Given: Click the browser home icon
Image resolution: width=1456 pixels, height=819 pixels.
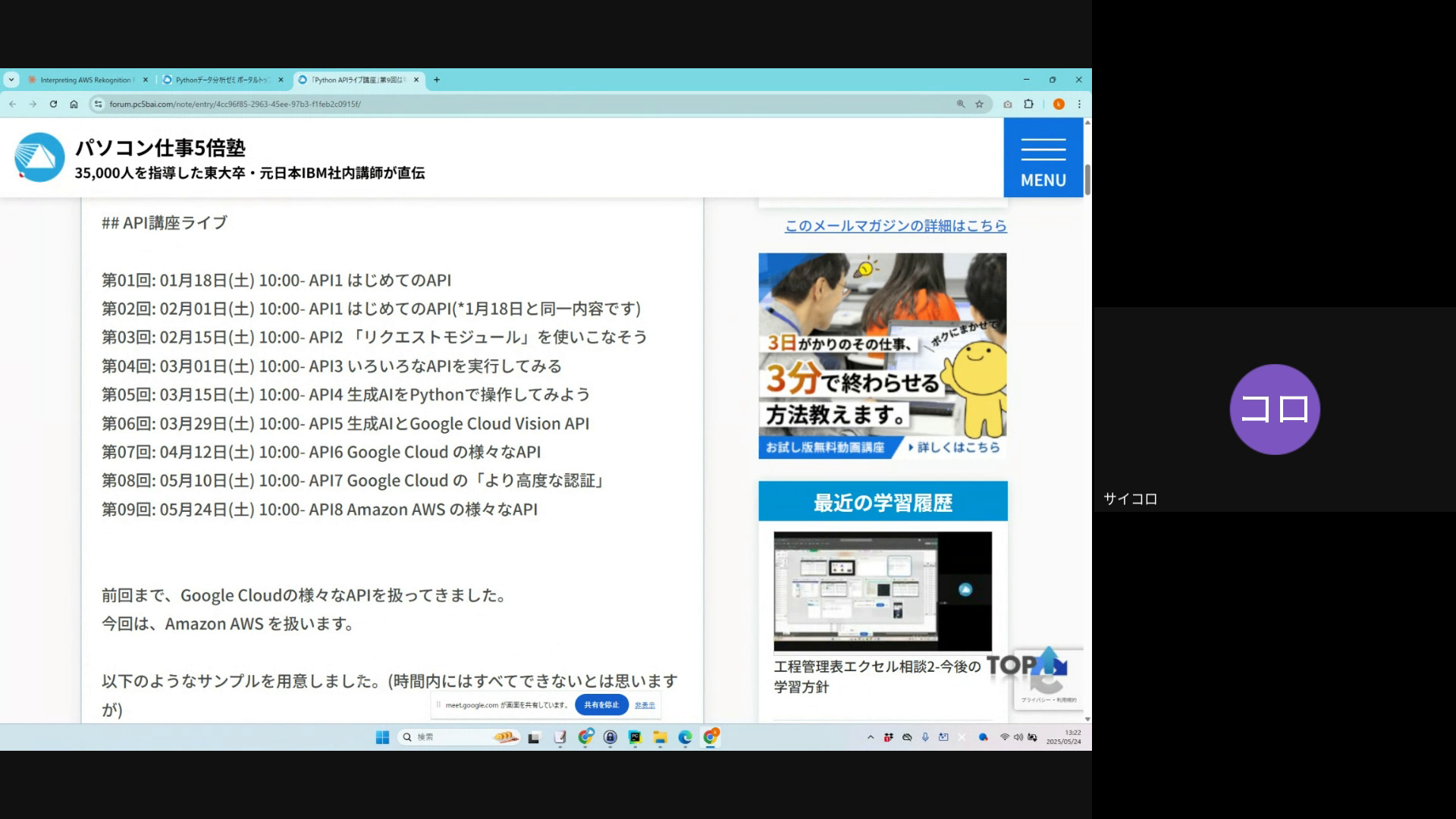Looking at the screenshot, I should tap(74, 104).
